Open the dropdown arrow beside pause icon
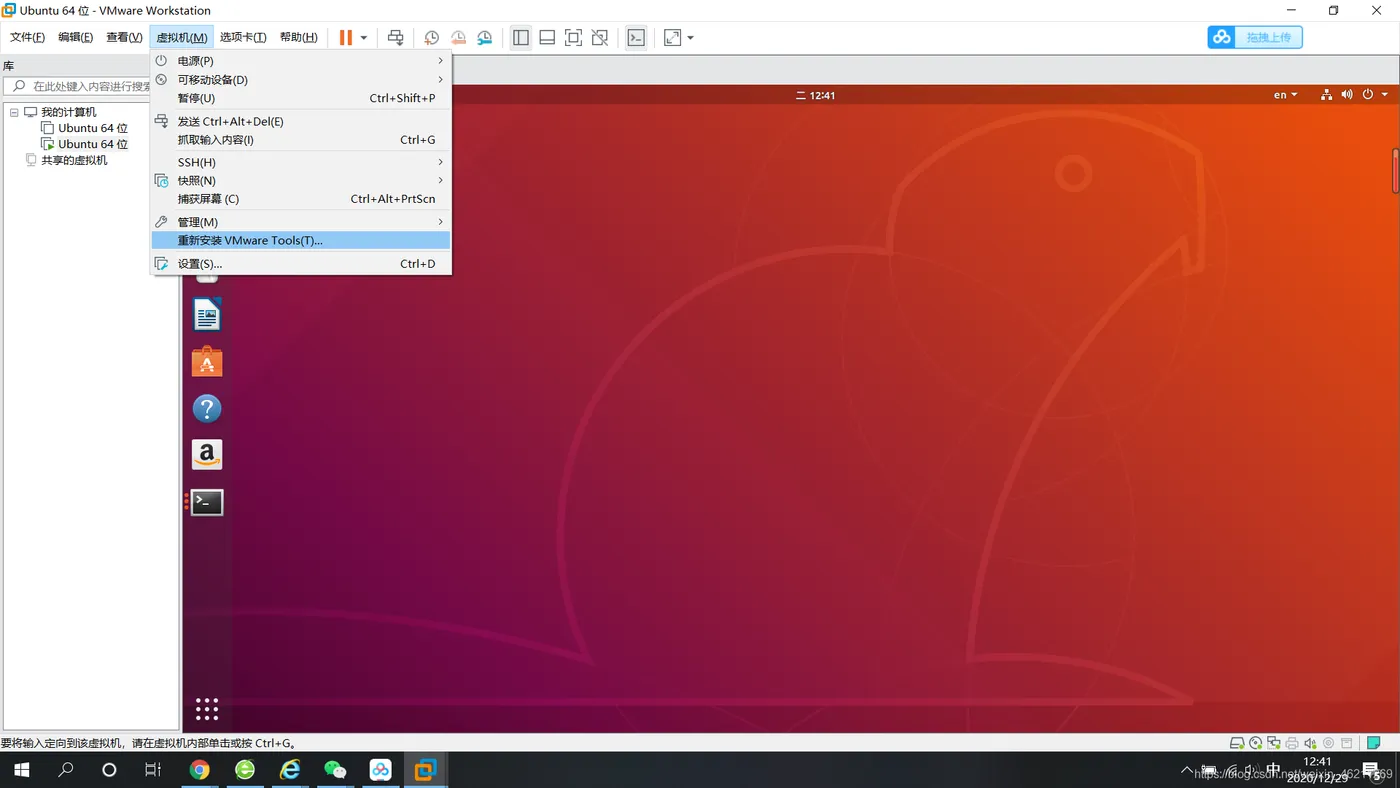The height and width of the screenshot is (788, 1400). (364, 38)
